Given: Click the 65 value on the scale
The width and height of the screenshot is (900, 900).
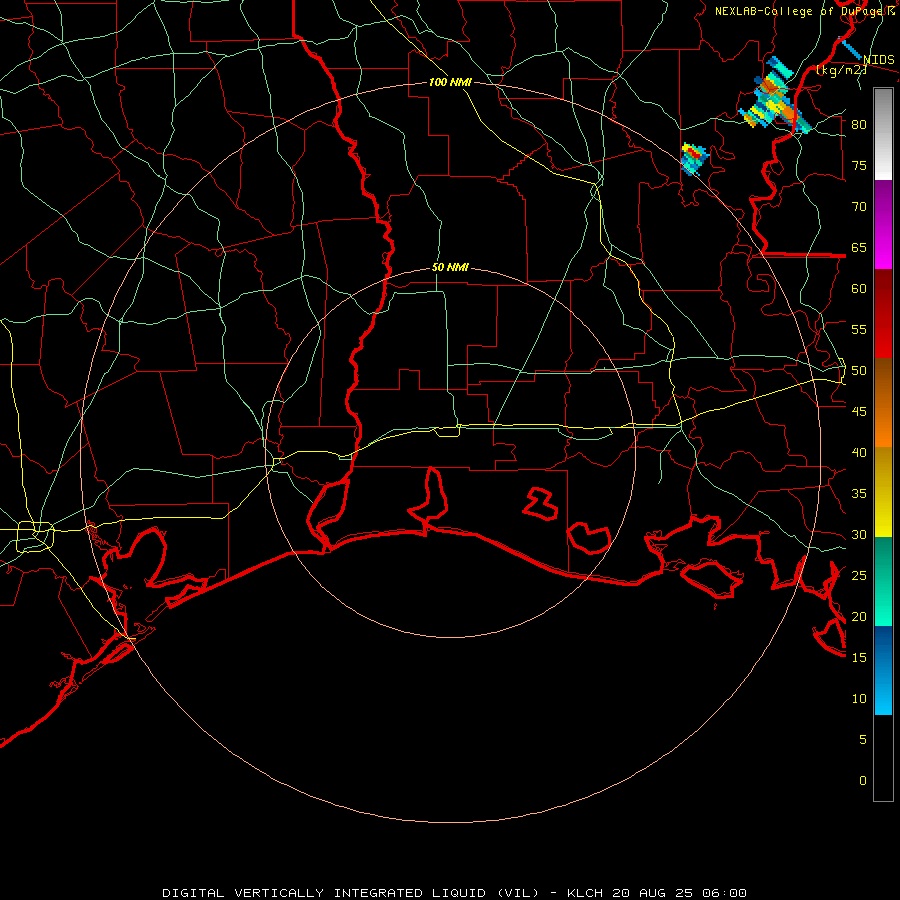Looking at the screenshot, I should click(x=859, y=247).
